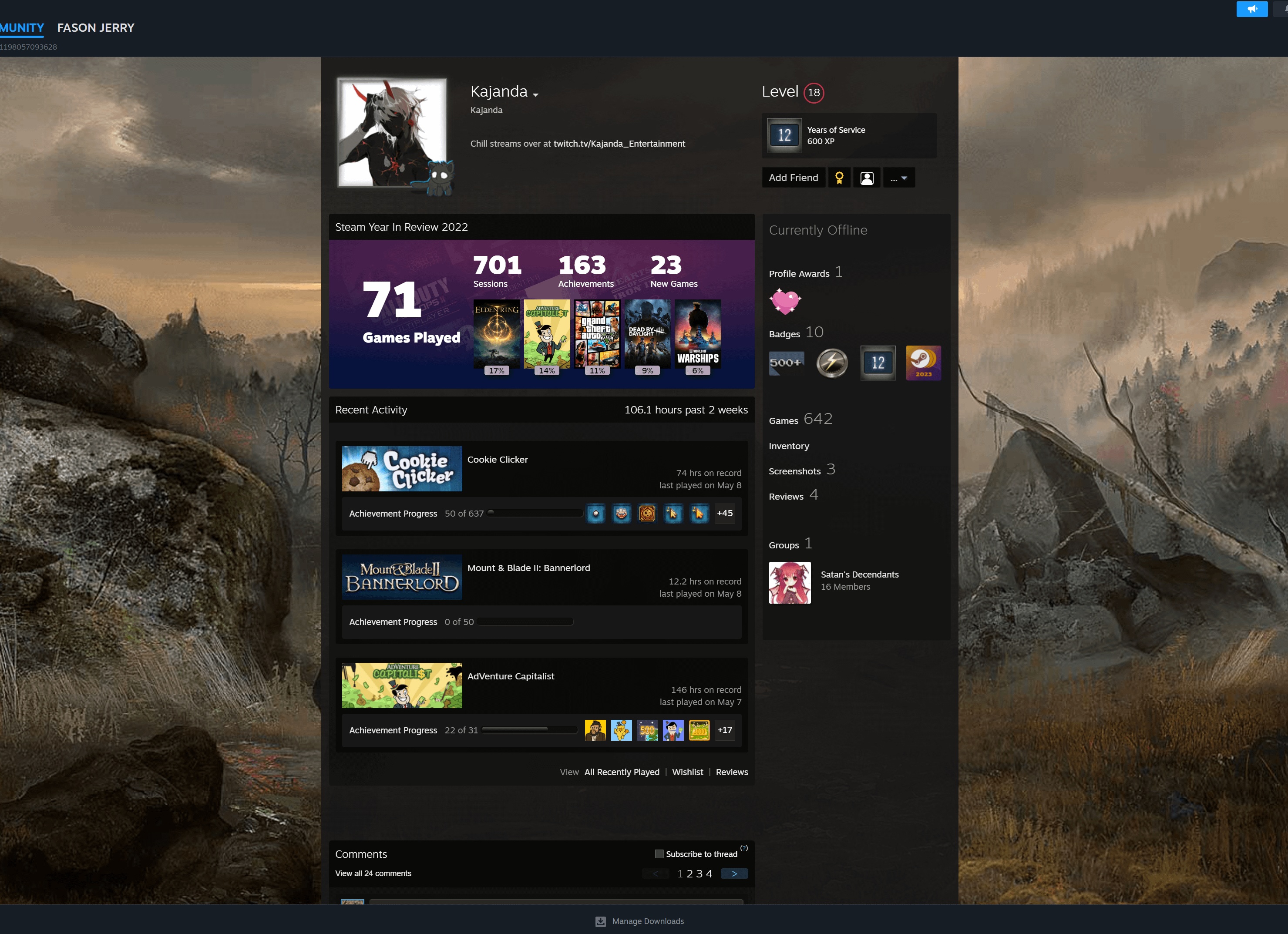Viewport: 1288px width, 934px height.
Task: Click Cookie Clicker's grandma face achievement icon
Action: pos(621,513)
